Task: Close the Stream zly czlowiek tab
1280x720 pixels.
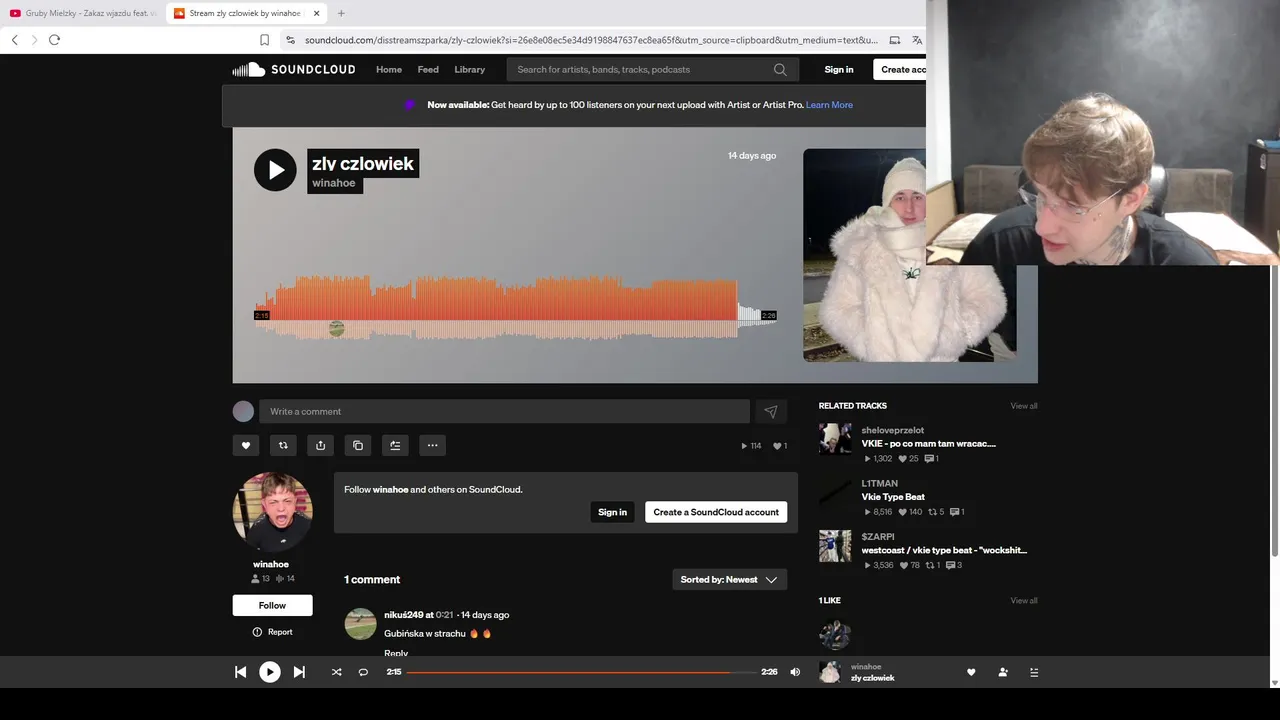Action: (316, 13)
